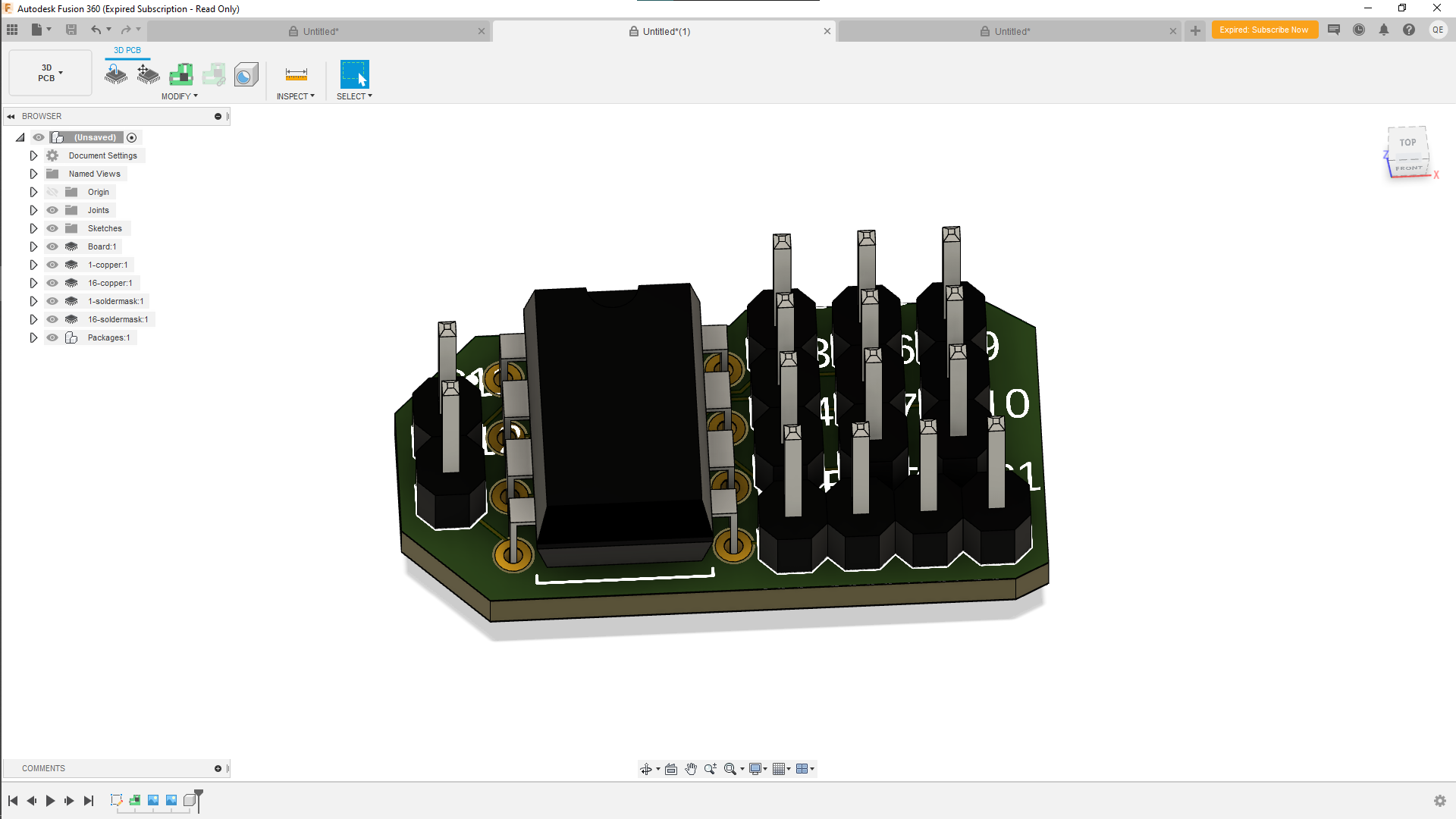This screenshot has height=819, width=1456.
Task: Click the green PCB board tool
Action: (180, 74)
